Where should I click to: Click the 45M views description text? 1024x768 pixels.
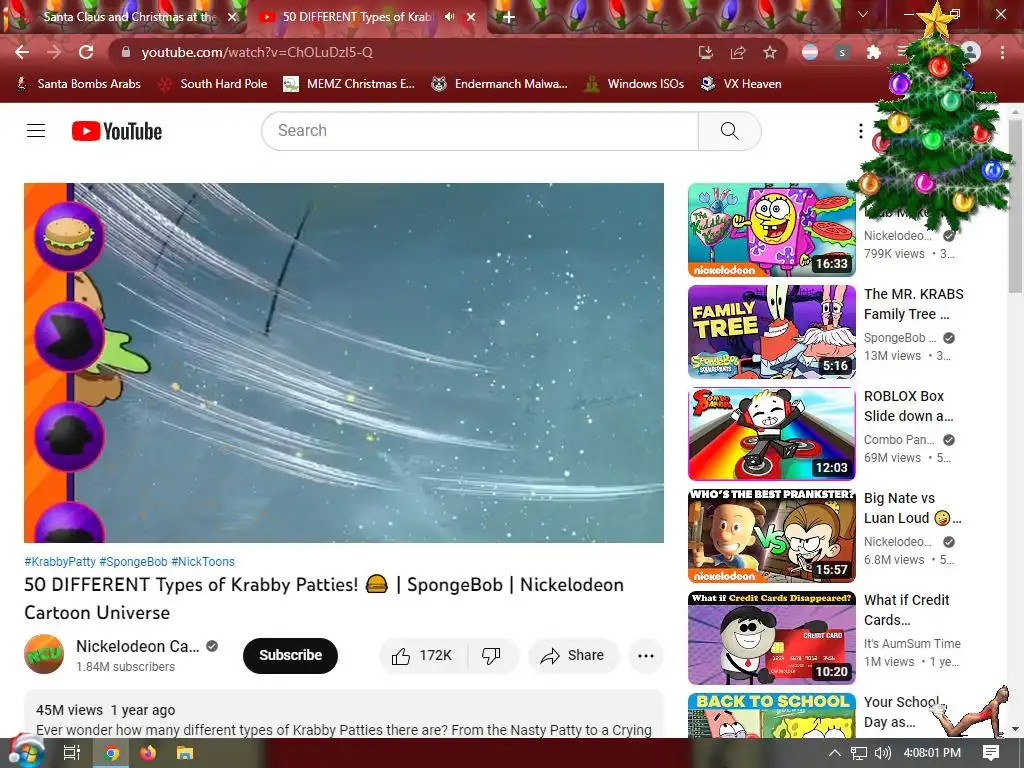click(x=69, y=710)
